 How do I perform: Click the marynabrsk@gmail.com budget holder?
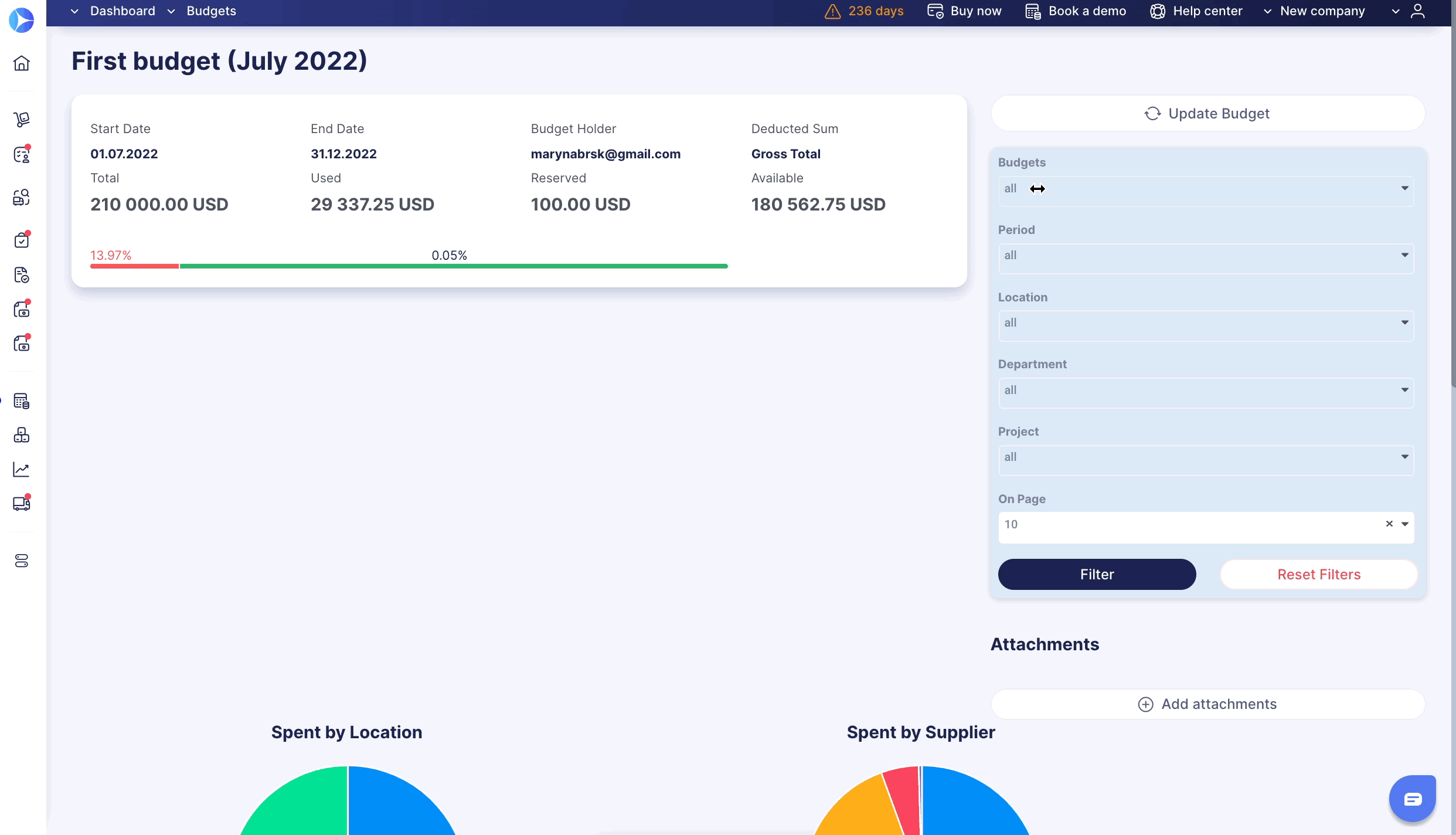[x=605, y=154]
